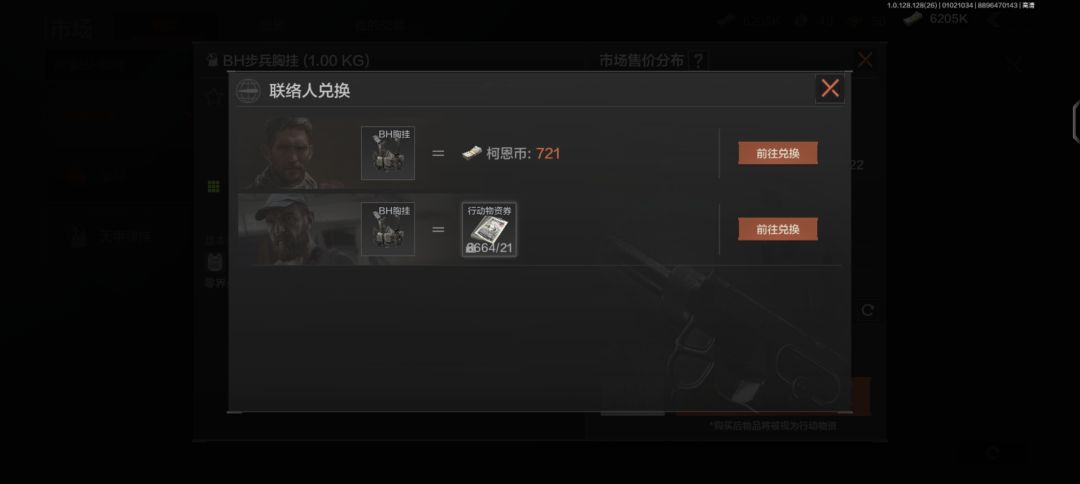The width and height of the screenshot is (1080, 484).
Task: Select the BH胸挂 item in second row
Action: 388,229
